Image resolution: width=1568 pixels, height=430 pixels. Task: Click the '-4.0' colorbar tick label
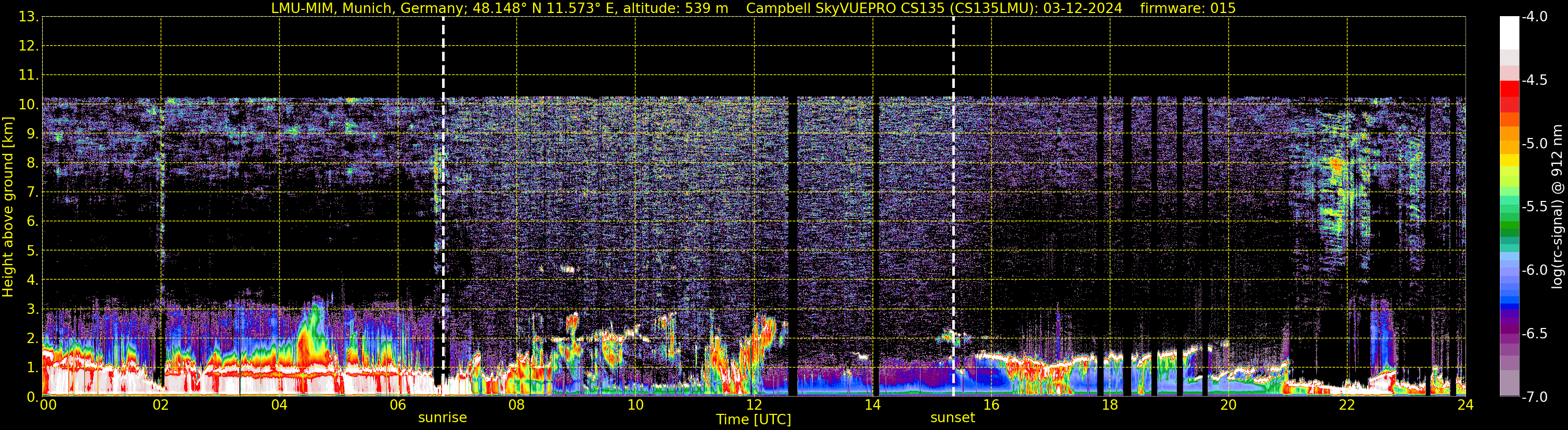(x=1534, y=17)
